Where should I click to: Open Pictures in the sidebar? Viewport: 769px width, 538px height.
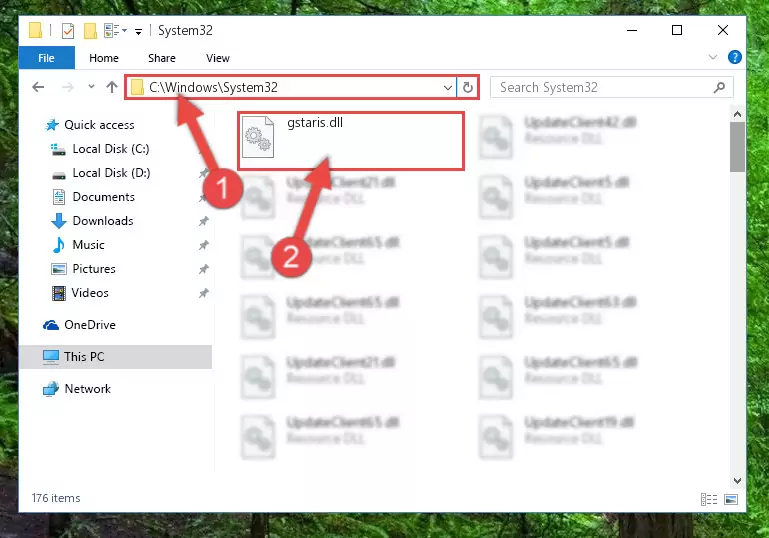coord(94,269)
